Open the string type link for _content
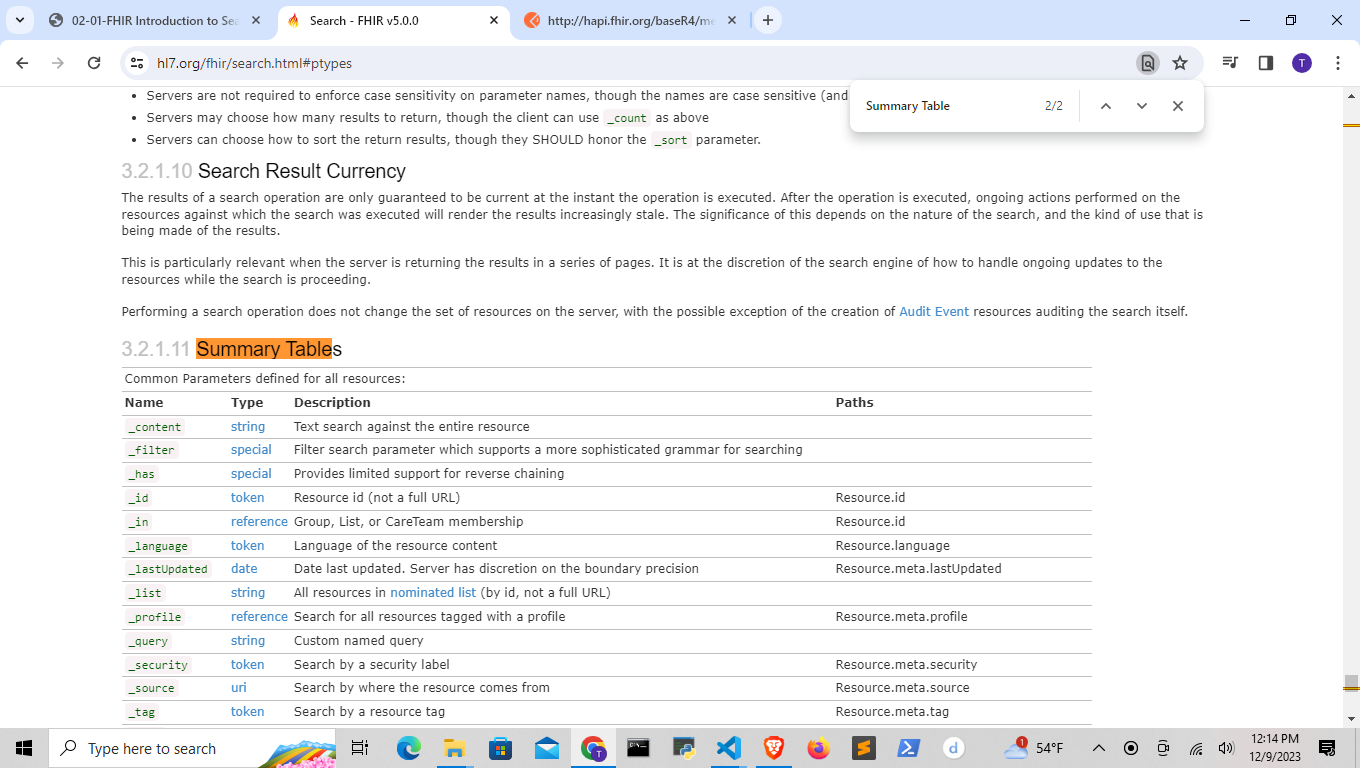 [x=248, y=426]
